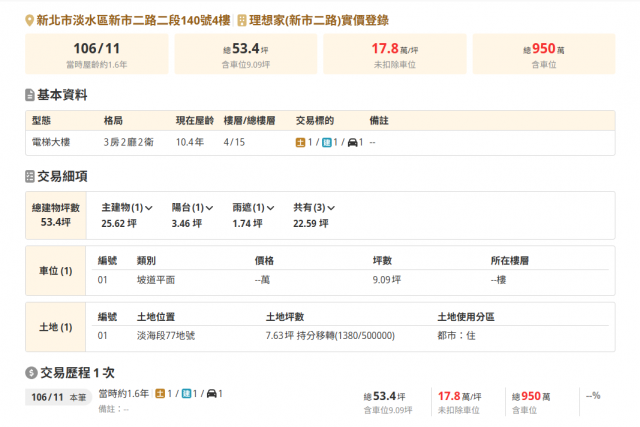Image resolution: width=640 pixels, height=427 pixels.
Task: Click the --樓 parking floor cell
Action: pyautogui.click(x=498, y=280)
